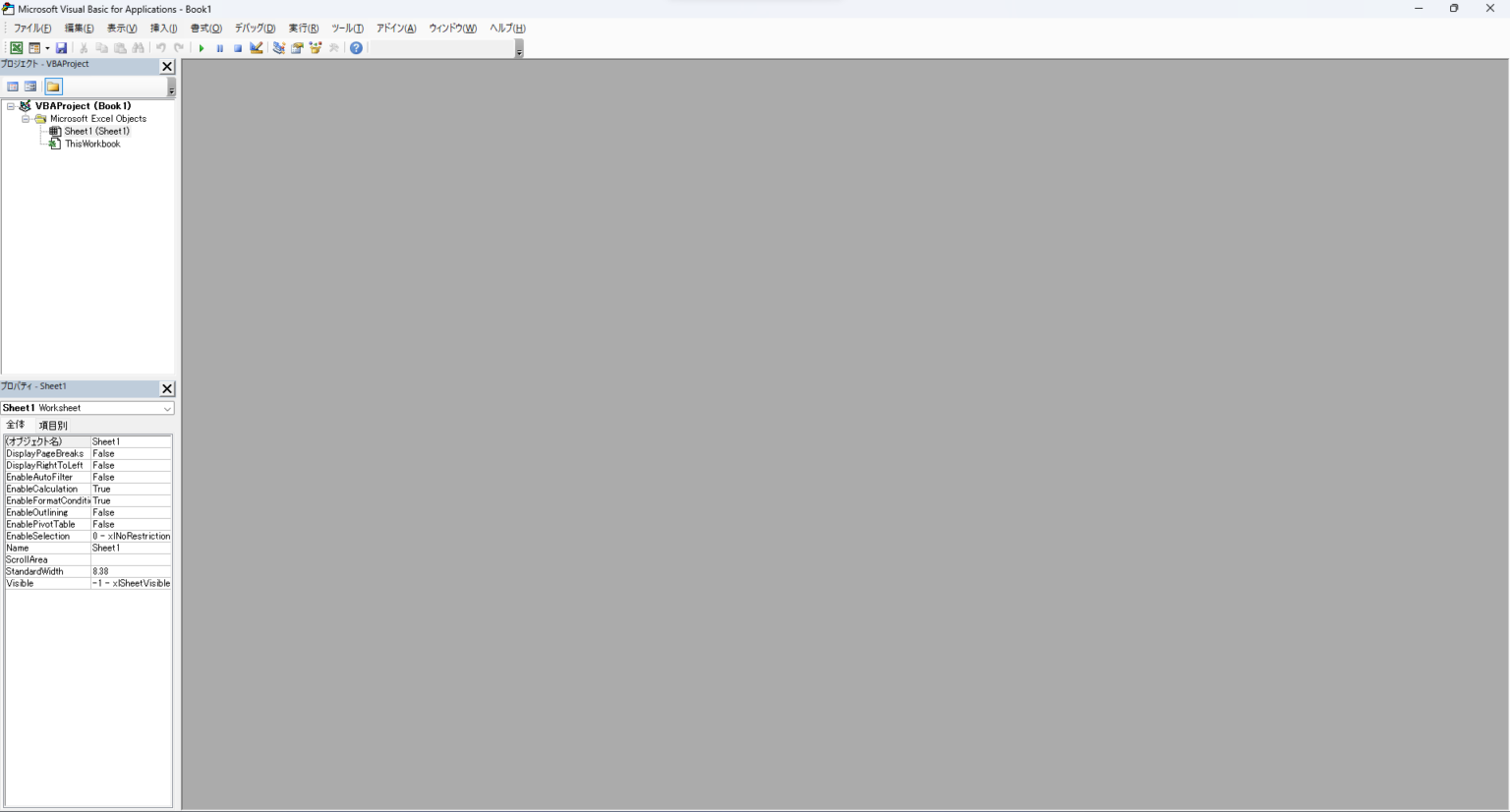The image size is (1510, 812).
Task: Open the デバッグ menu
Action: tap(253, 29)
